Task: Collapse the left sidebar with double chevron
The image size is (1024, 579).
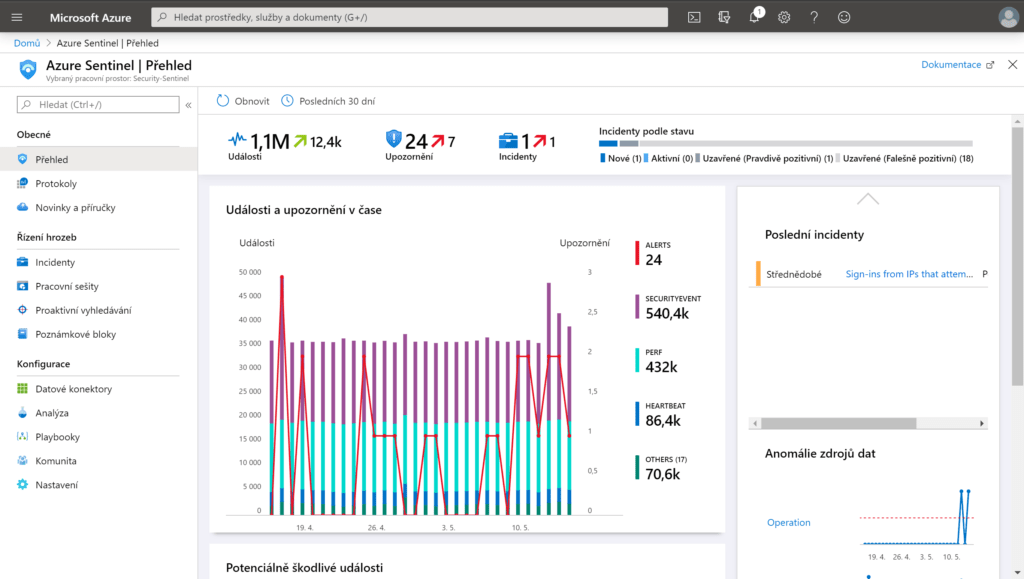Action: (x=188, y=104)
